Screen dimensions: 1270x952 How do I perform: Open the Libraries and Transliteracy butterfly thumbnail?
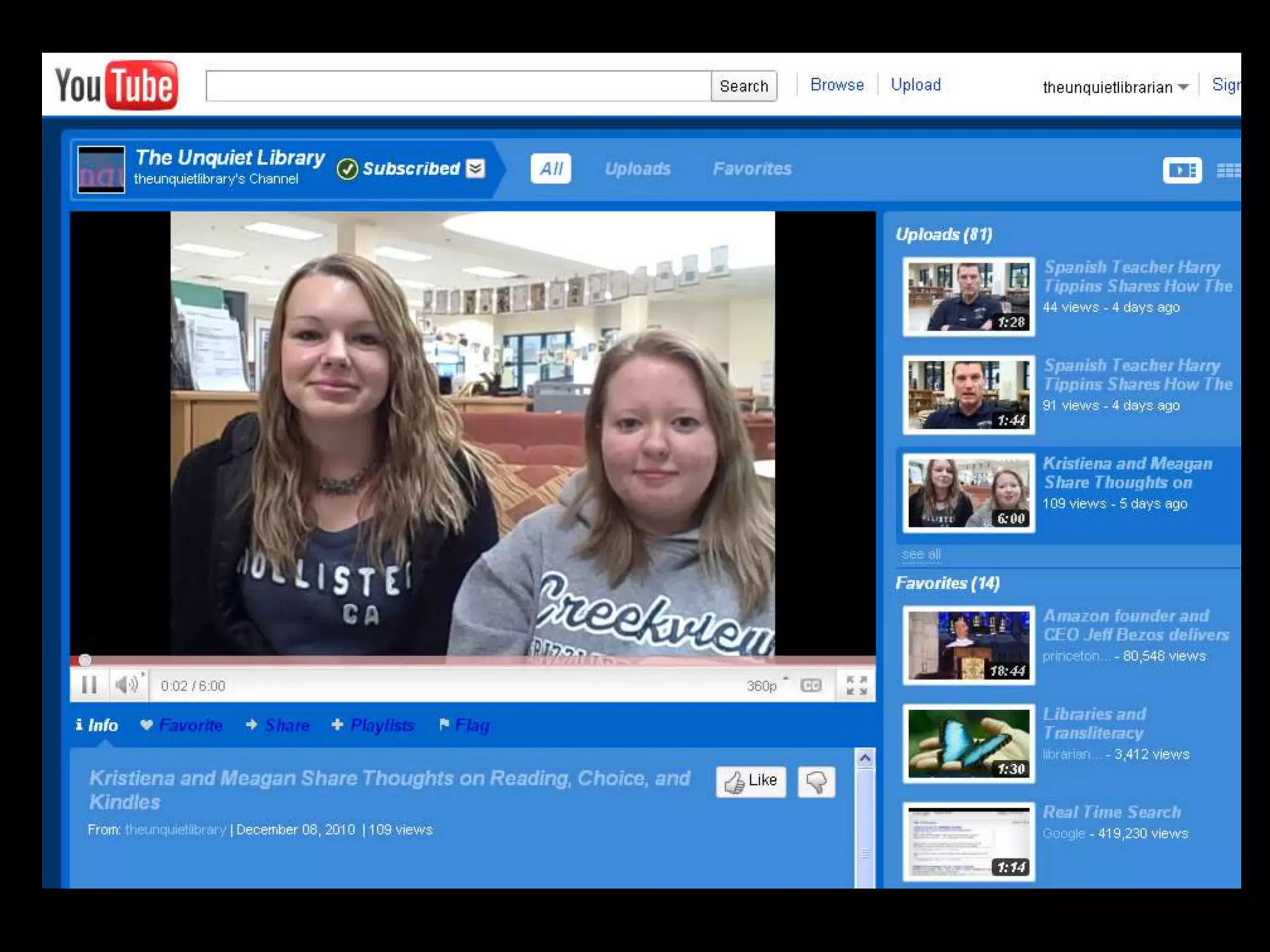[x=968, y=743]
